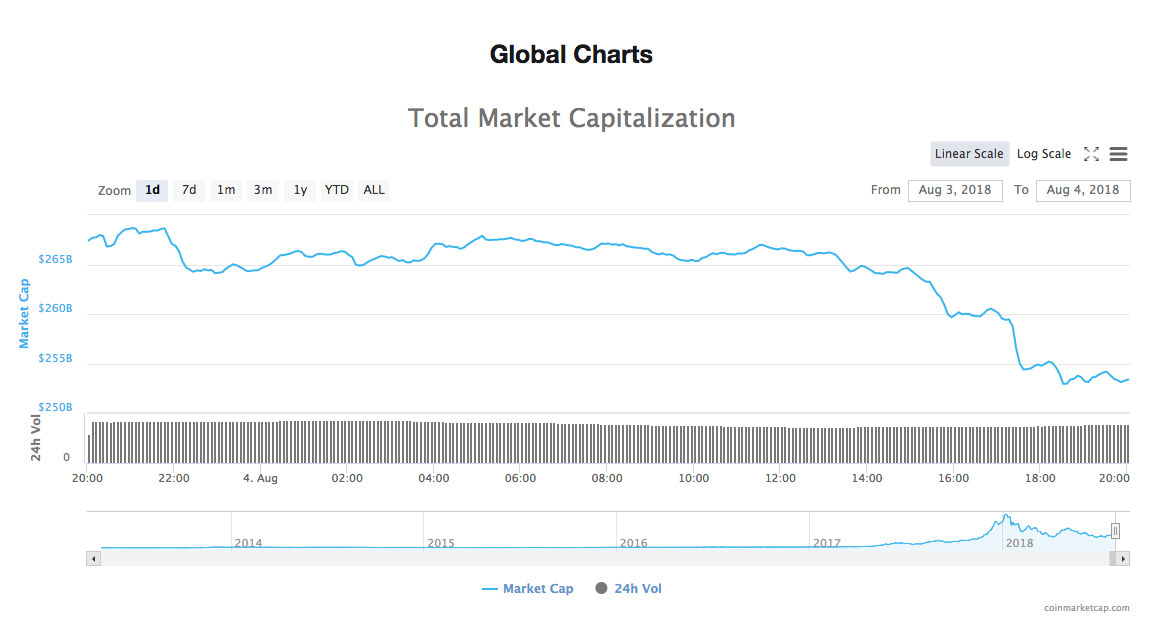
Task: Select the 3m zoom preset
Action: pos(262,190)
